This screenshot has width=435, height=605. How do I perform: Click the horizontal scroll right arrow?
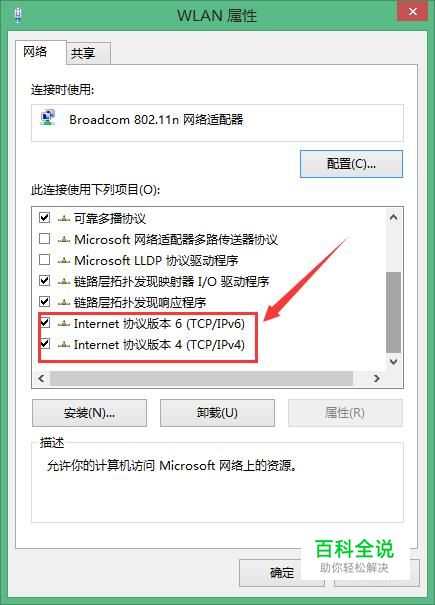click(376, 379)
